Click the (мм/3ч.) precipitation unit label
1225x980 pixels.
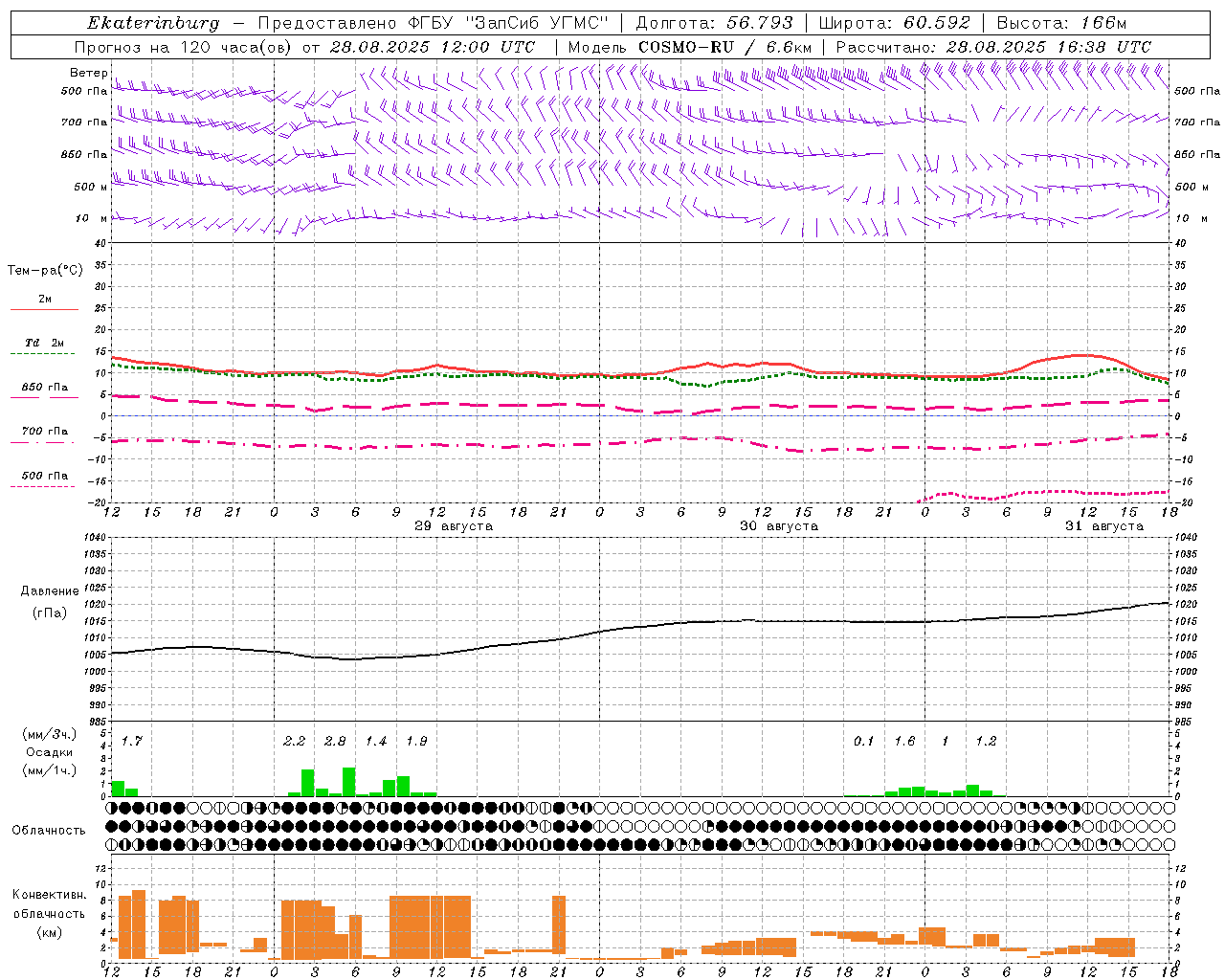tap(49, 734)
